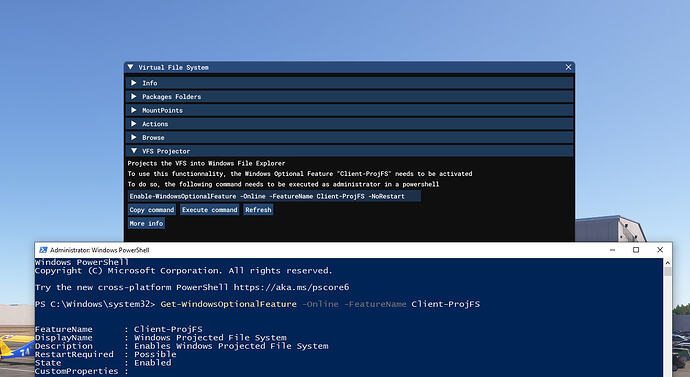Click the 'CustomProperties :' line in PowerShell
The height and width of the screenshot is (377, 690).
point(81,371)
